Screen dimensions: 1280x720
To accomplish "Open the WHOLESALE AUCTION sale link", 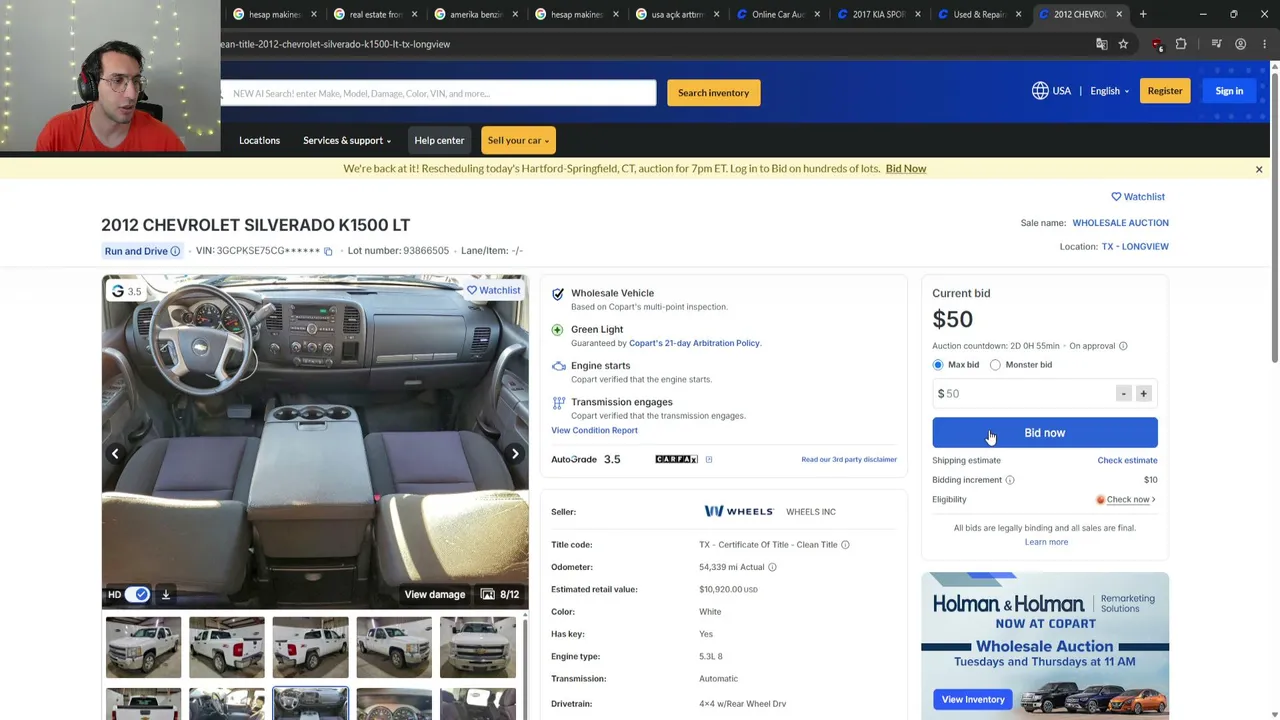I will click(1120, 223).
